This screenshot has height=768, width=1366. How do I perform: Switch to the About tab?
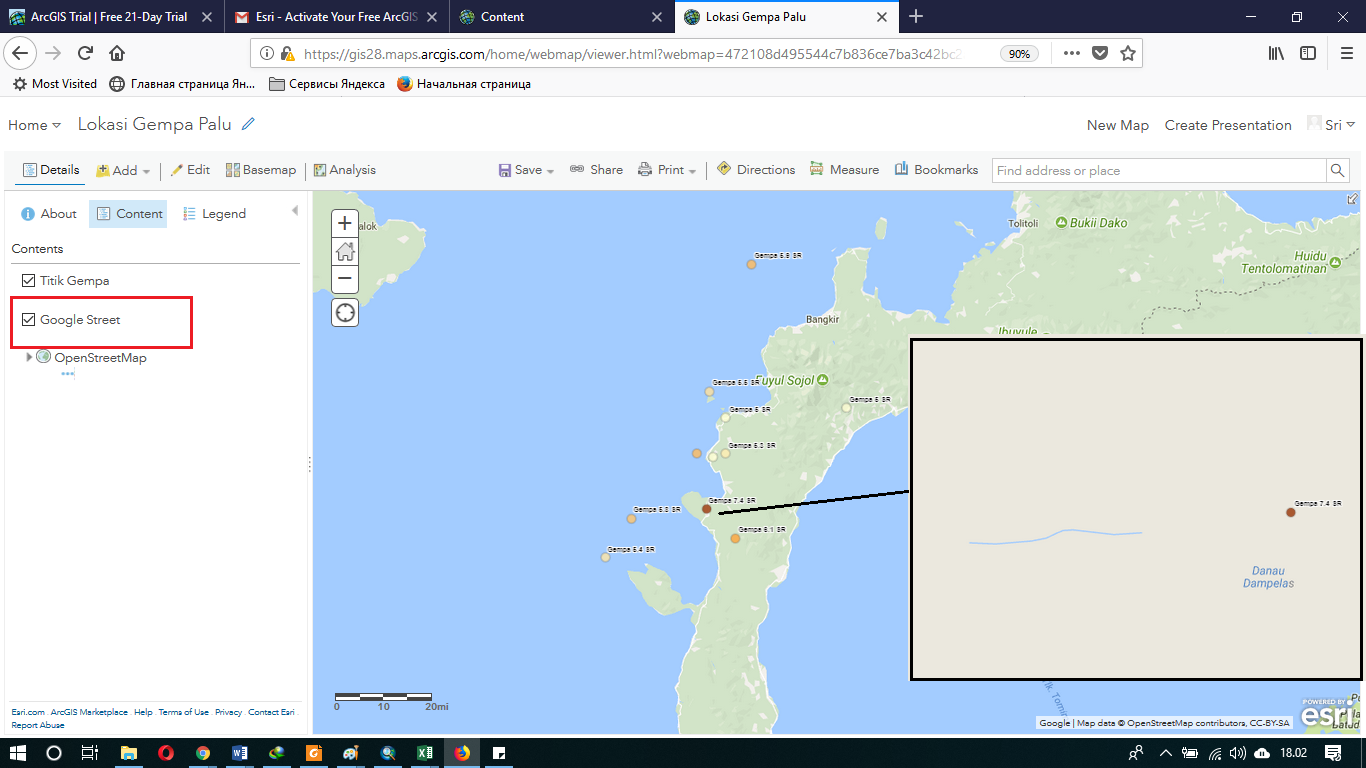[x=48, y=214]
